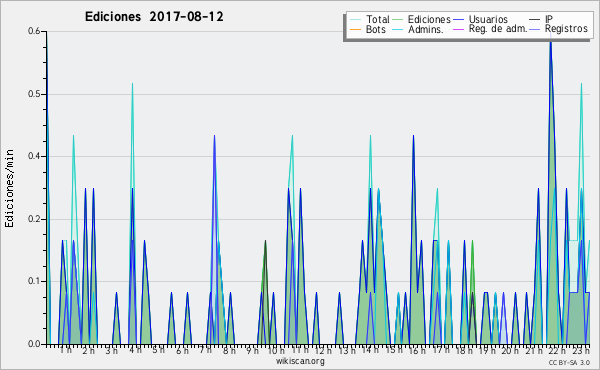Click the Reg. de adm. magenta legend line
The width and height of the screenshot is (600, 370).
(458, 29)
